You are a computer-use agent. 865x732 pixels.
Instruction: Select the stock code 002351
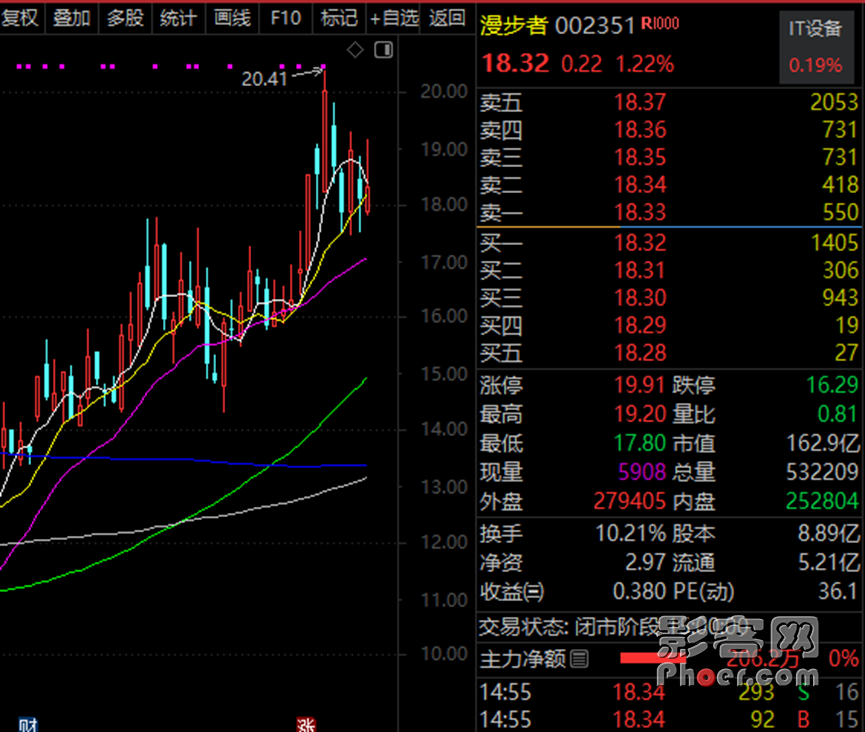pos(595,26)
